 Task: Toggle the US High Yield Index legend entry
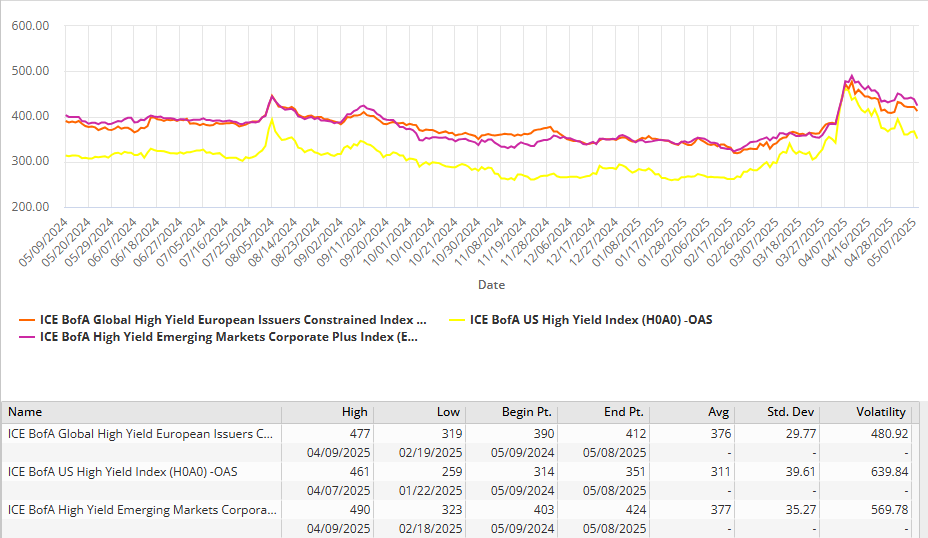(581, 320)
